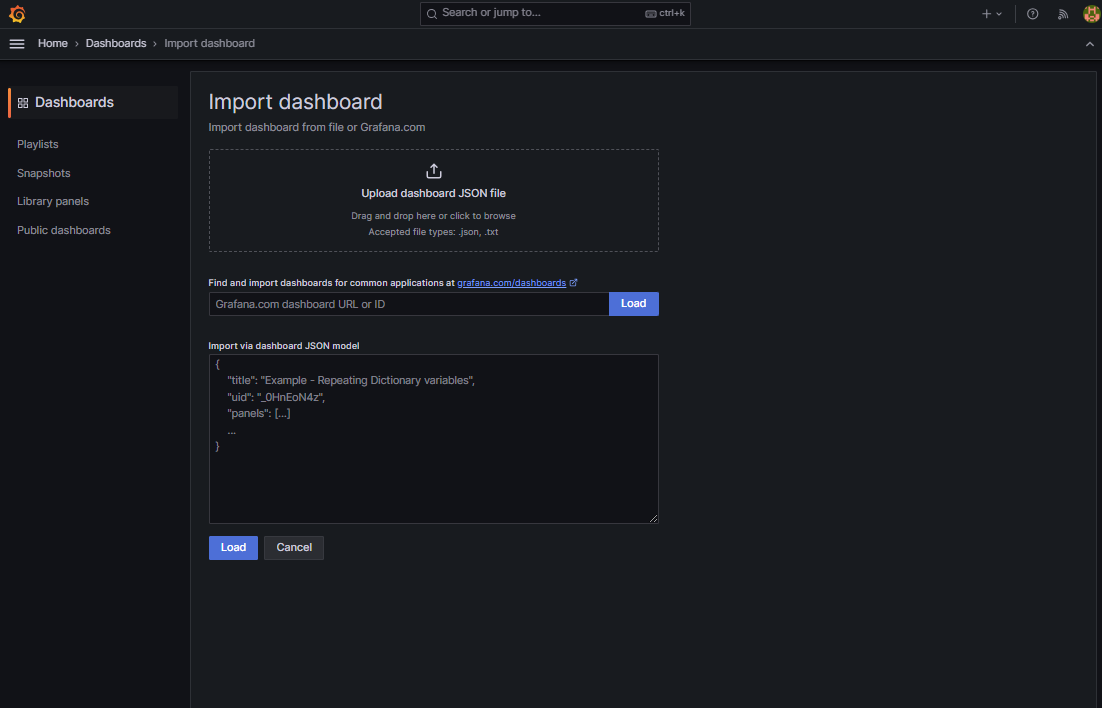
Task: Open the news feed icon
Action: tap(1062, 13)
